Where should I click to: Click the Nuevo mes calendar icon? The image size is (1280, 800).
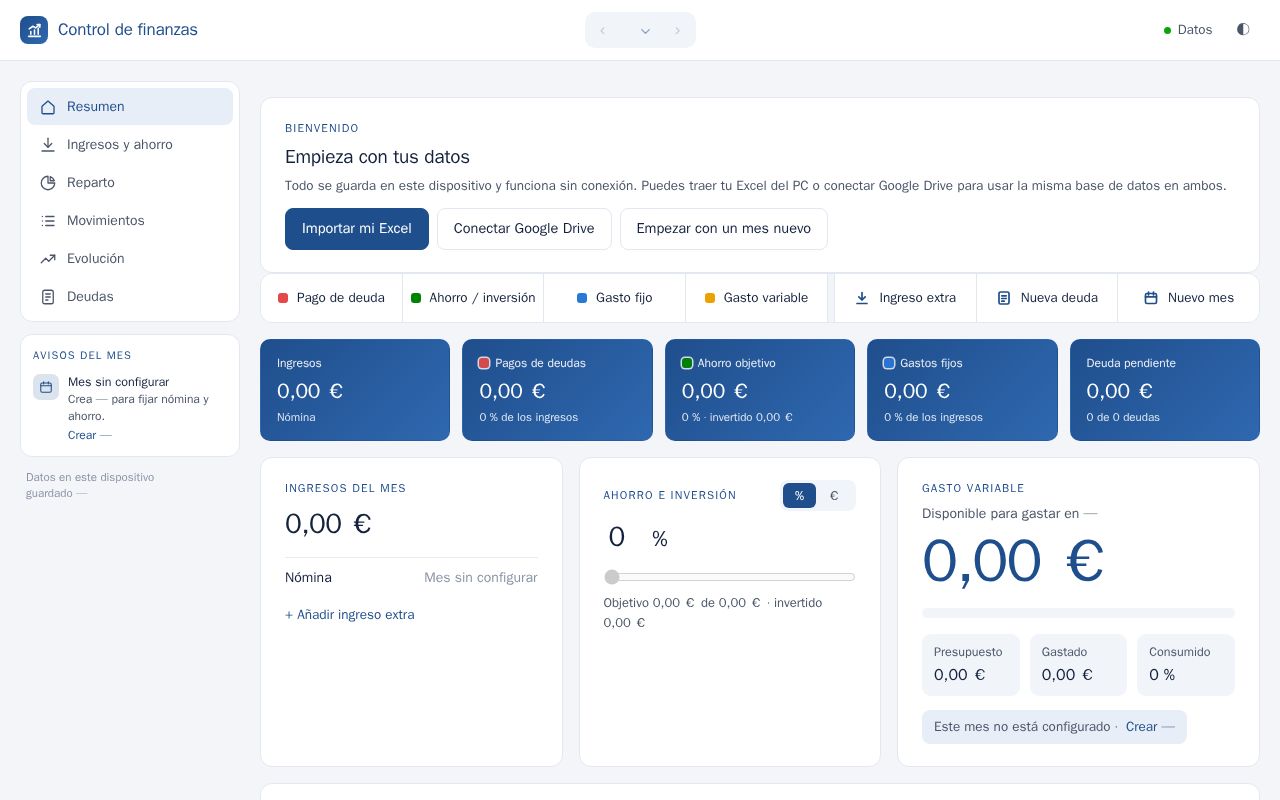coord(1151,298)
